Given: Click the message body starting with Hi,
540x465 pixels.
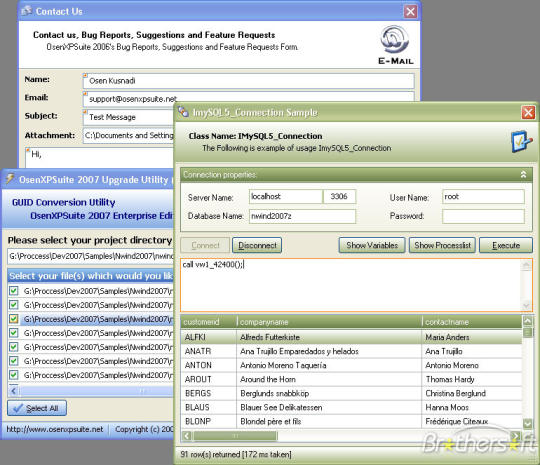Looking at the screenshot, I should click(100, 157).
